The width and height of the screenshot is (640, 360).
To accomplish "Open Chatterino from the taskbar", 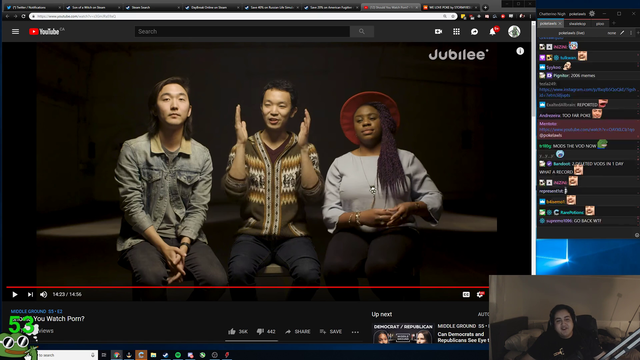I will click(141, 355).
